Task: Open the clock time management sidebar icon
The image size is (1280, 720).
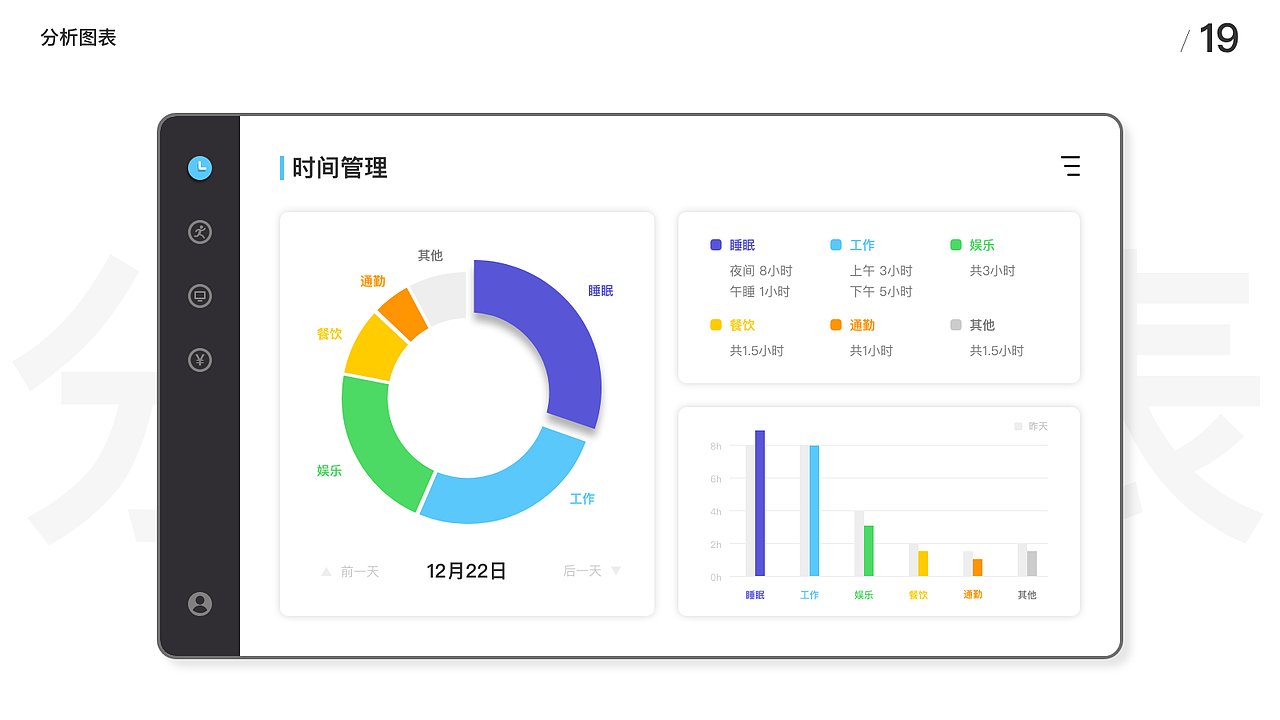Action: pos(200,168)
